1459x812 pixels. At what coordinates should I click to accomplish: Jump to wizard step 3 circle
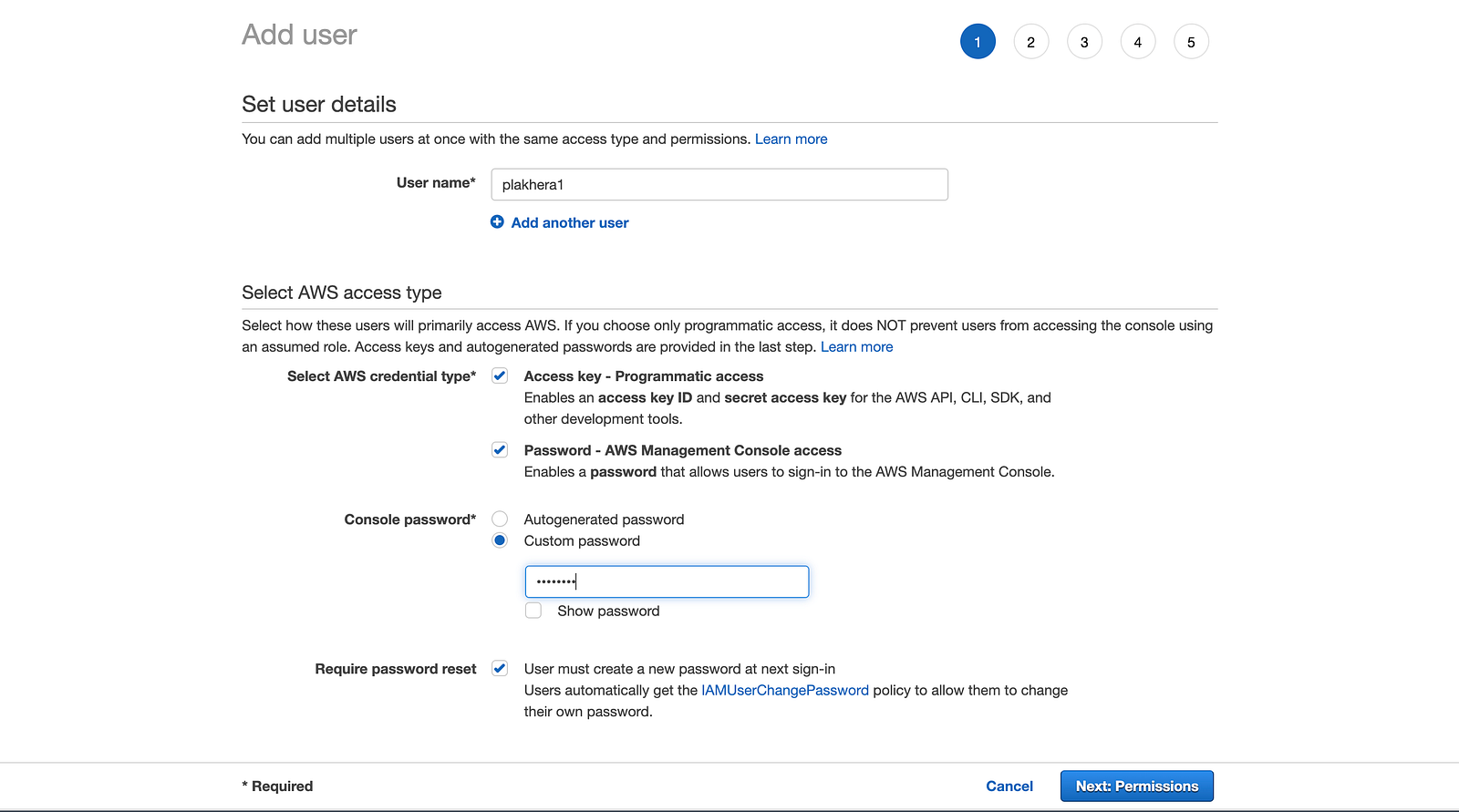coord(1084,42)
